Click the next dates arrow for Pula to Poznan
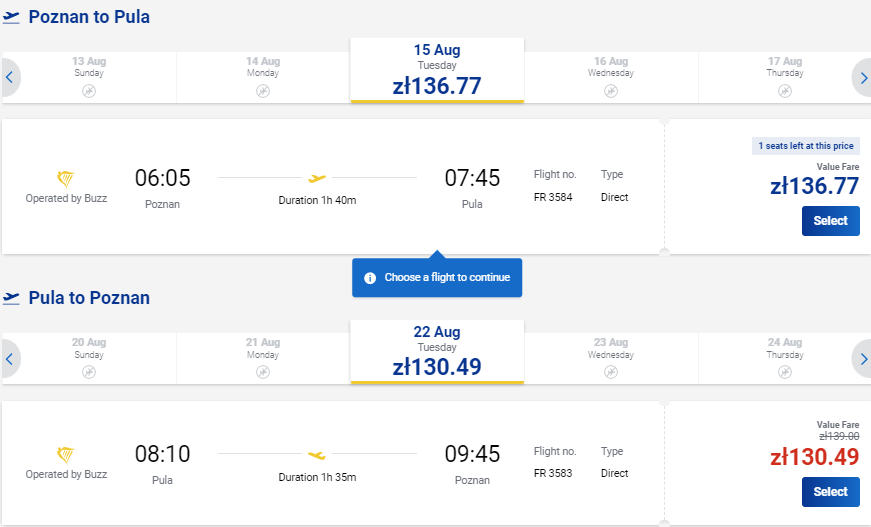Viewport: 871px width, 527px height. [863, 359]
